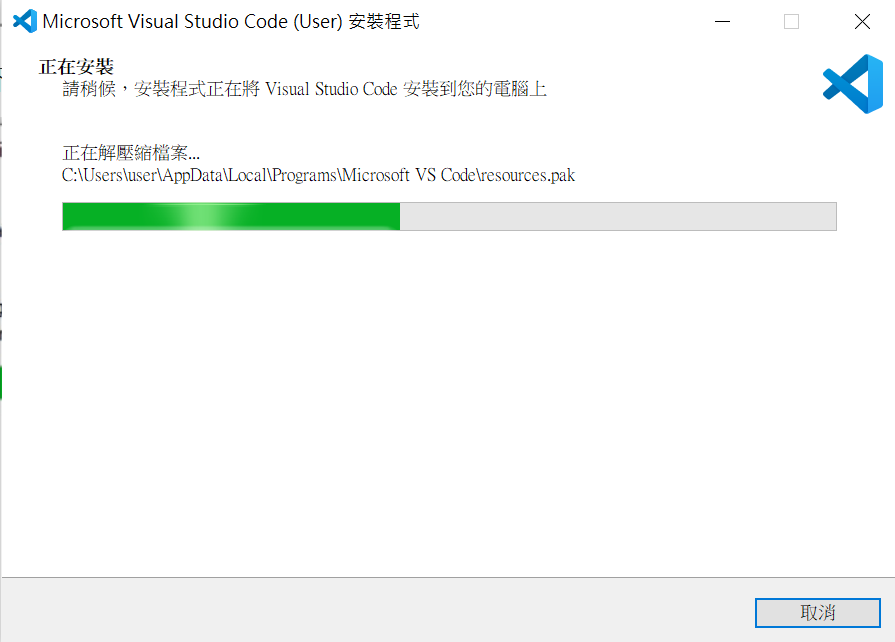Click 安裝程式 text in the title bar

[384, 22]
